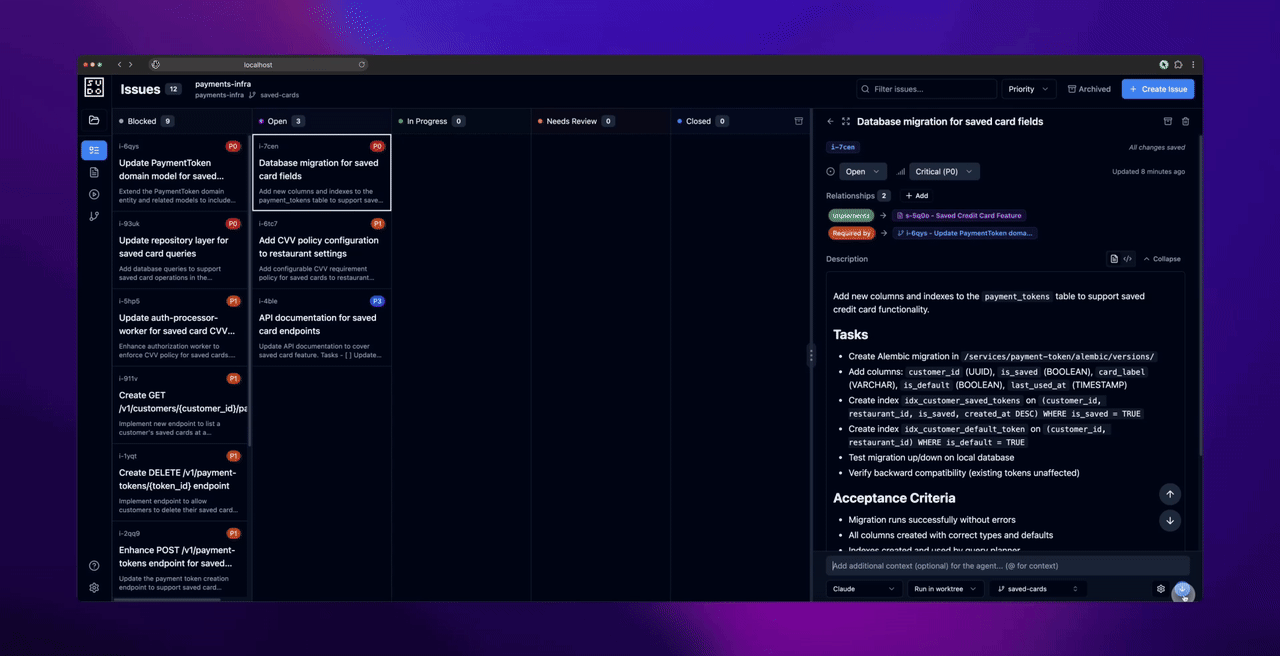Click the additional context input for agent
Image resolution: width=1280 pixels, height=656 pixels.
(1008, 566)
